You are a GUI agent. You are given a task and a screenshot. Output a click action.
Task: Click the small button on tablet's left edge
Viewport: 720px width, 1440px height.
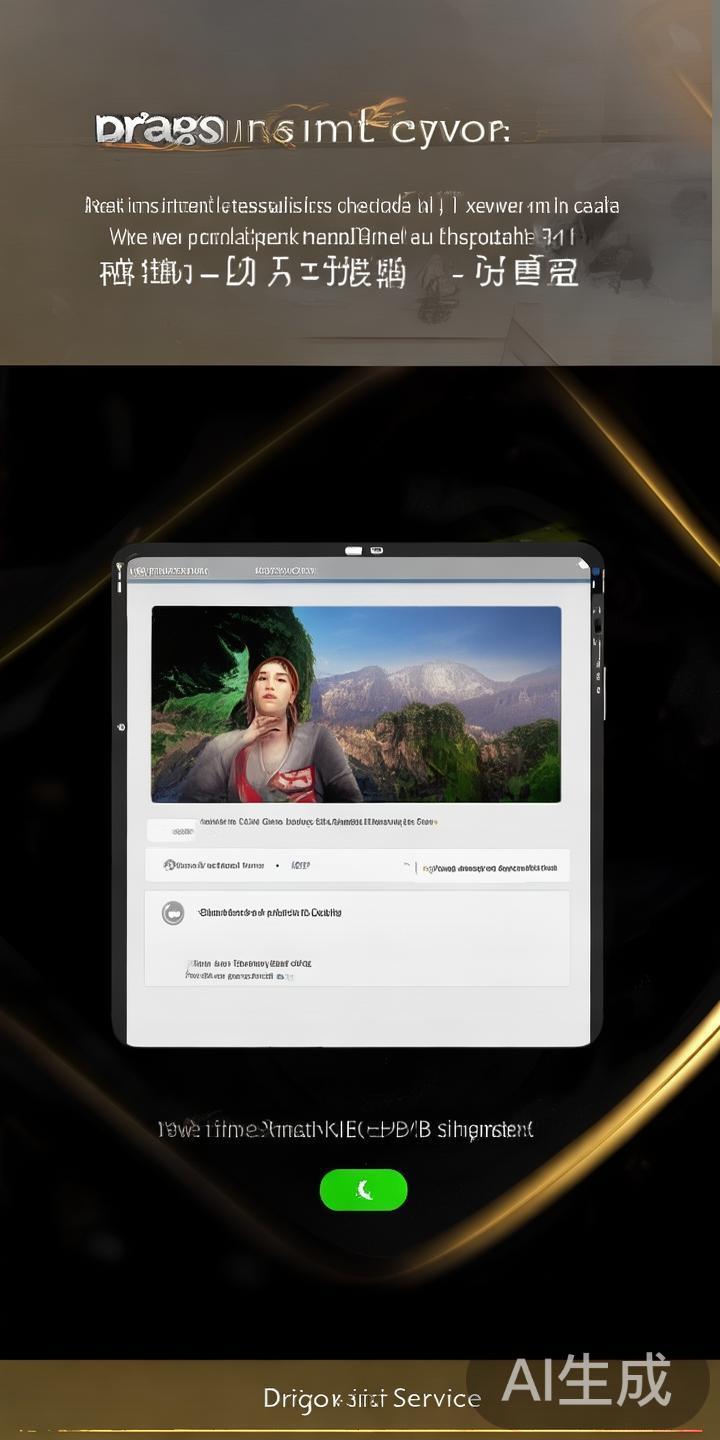[120, 727]
